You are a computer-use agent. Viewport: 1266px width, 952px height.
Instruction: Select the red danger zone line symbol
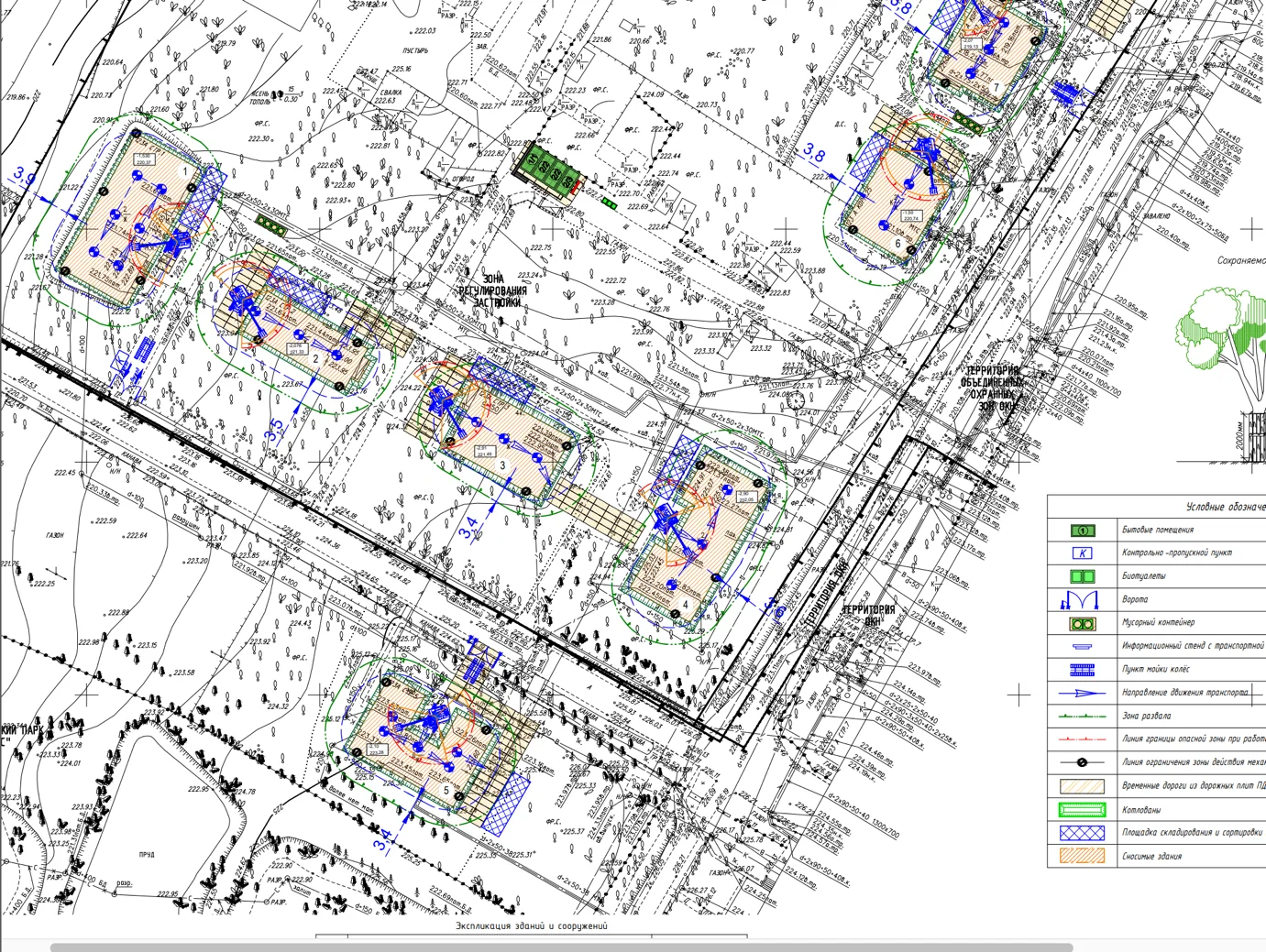point(1082,739)
